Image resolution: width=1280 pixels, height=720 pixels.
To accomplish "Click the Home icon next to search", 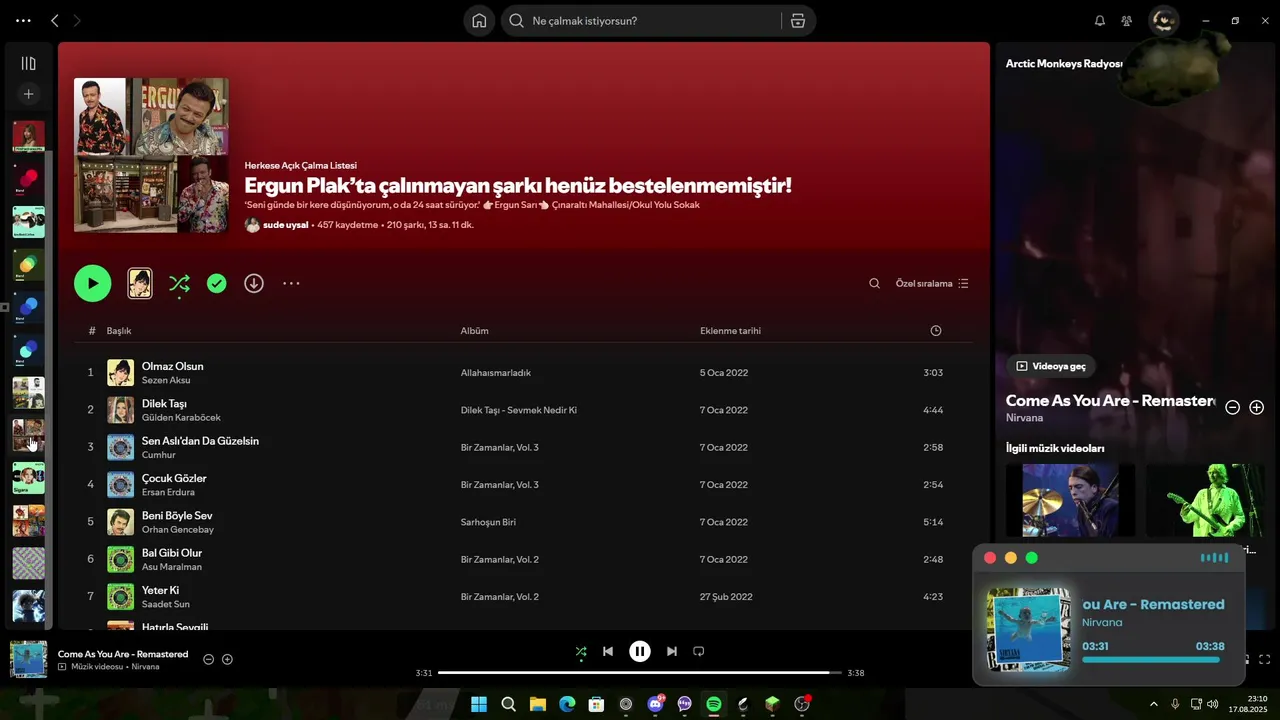I will pyautogui.click(x=479, y=21).
